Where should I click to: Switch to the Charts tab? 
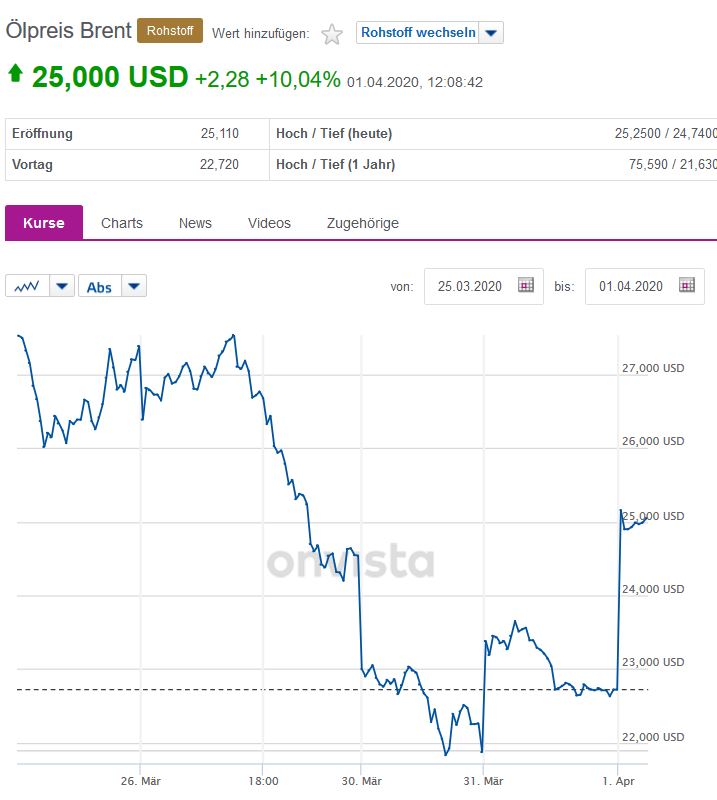(x=122, y=223)
